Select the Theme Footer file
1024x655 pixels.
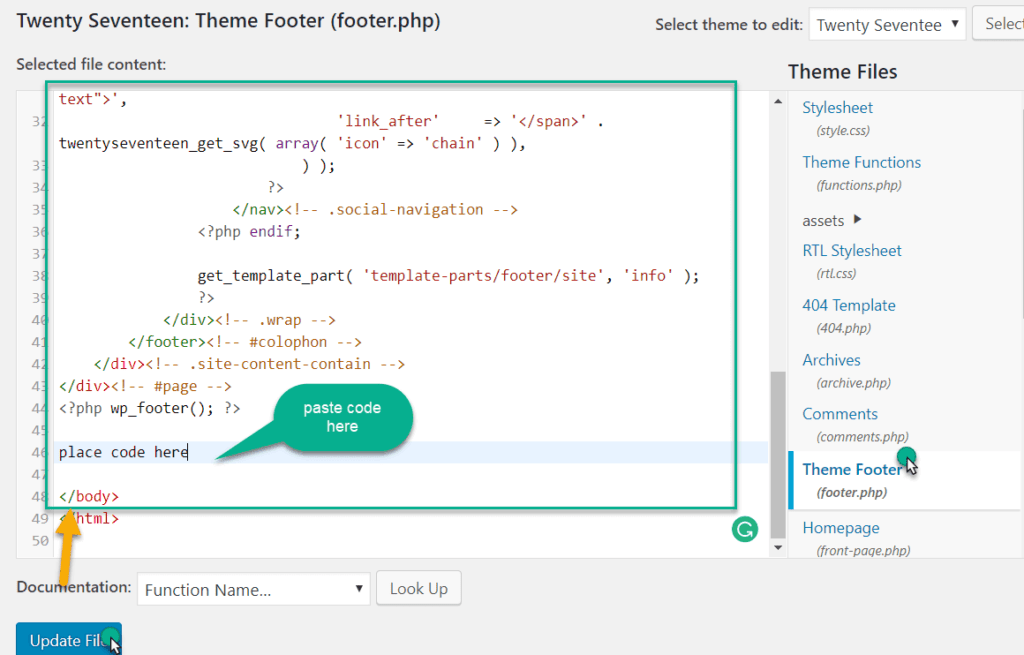coord(852,470)
